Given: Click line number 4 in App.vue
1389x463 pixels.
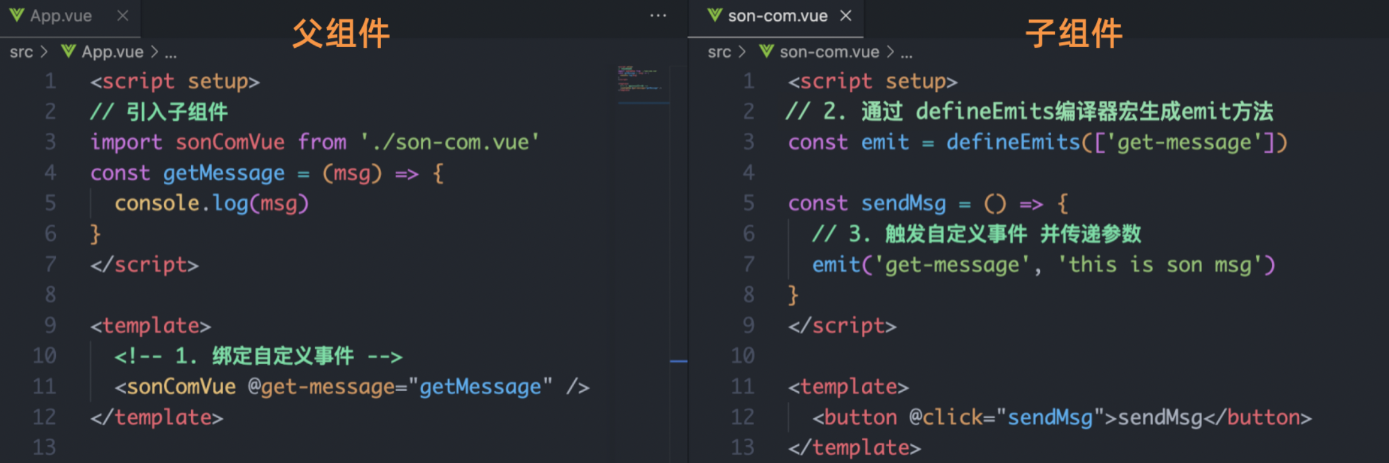Looking at the screenshot, I should (x=51, y=173).
